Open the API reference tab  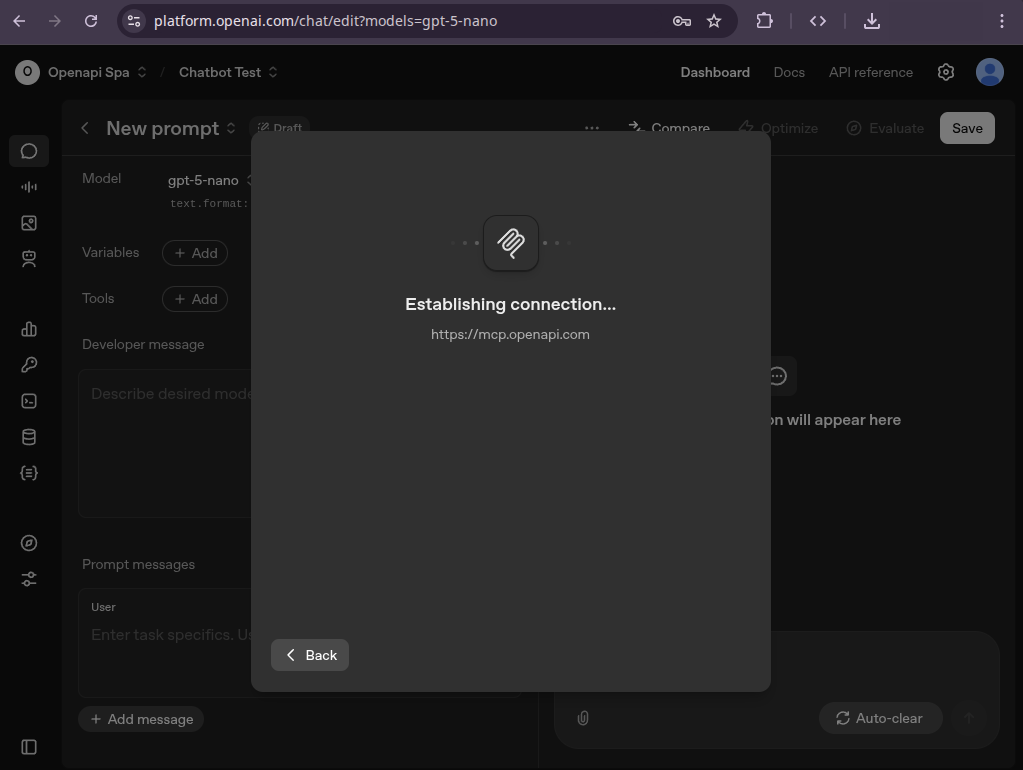(x=870, y=72)
